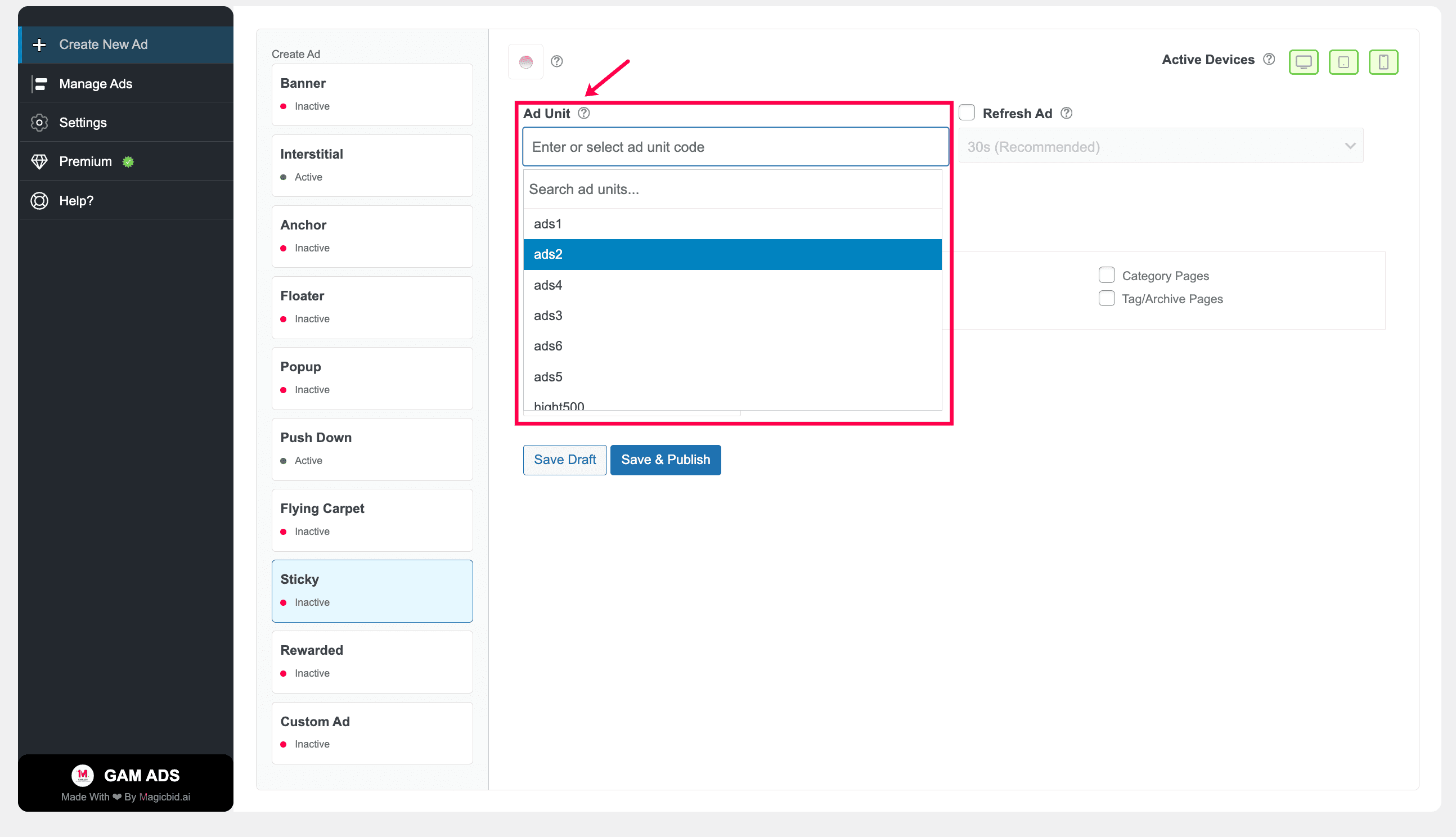Click the Help lifebuoy icon

point(39,201)
